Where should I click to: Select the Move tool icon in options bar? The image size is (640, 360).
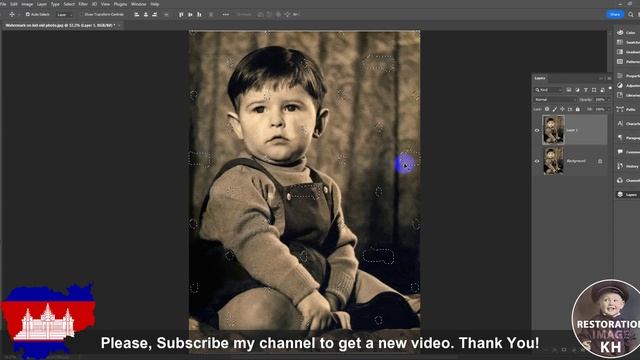point(12,14)
